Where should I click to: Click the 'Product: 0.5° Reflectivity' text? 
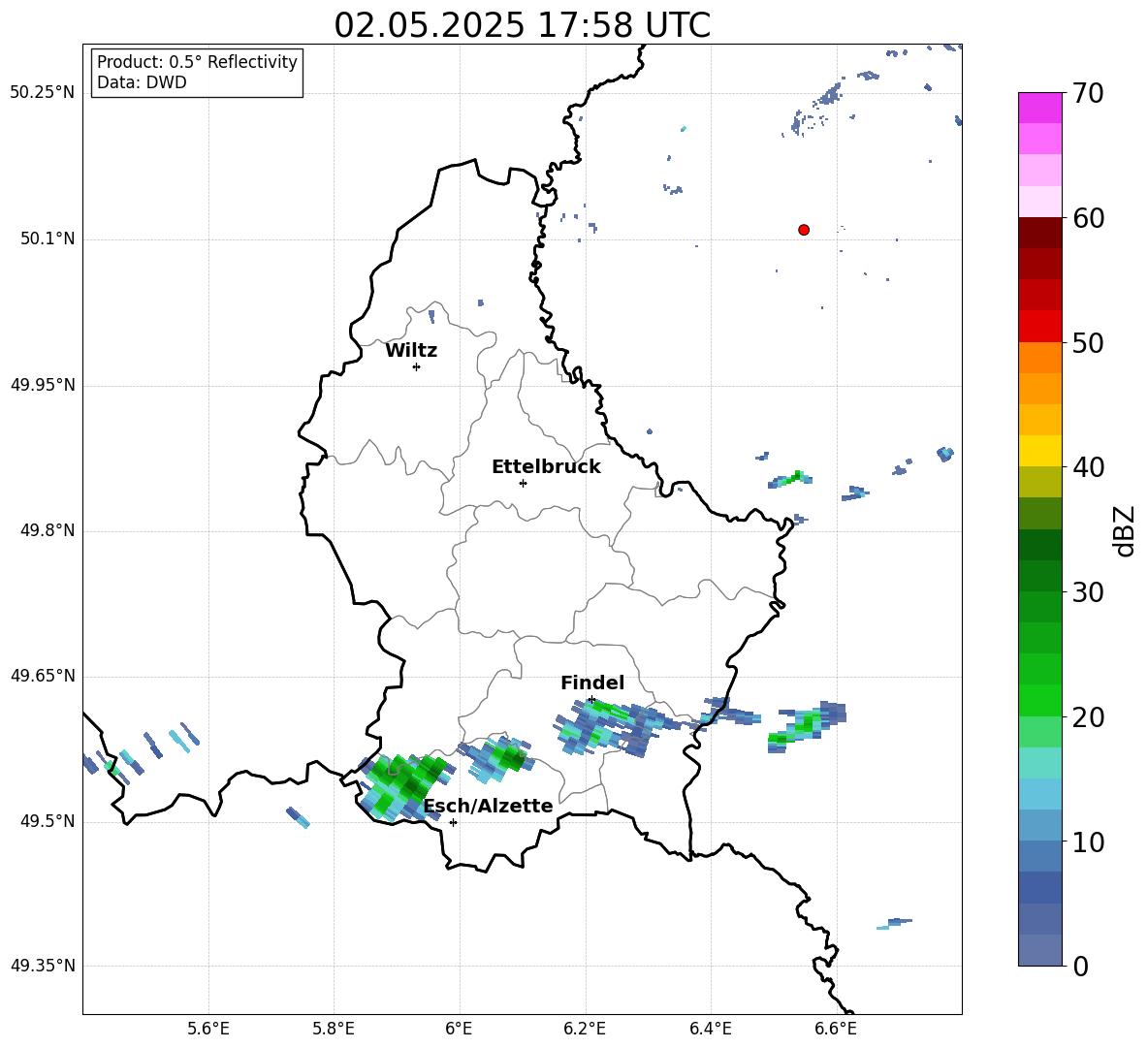[197, 62]
